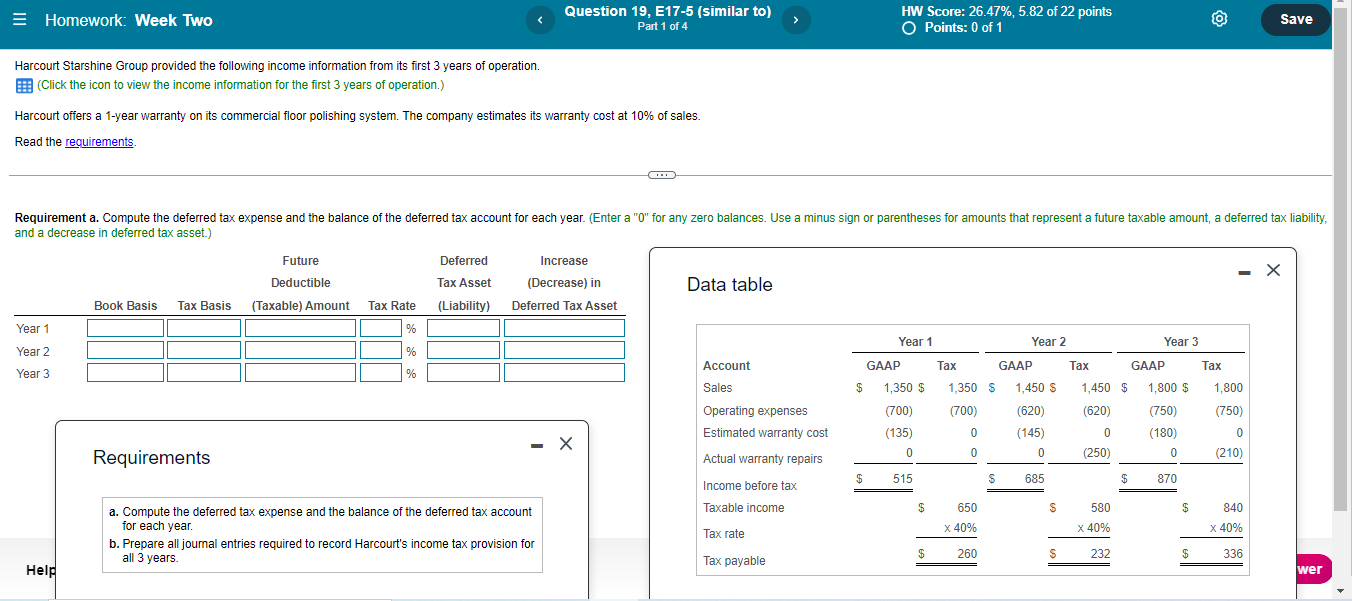The height and width of the screenshot is (601, 1352).
Task: Click Year 3 Deferred Tax Asset field
Action: [x=463, y=372]
